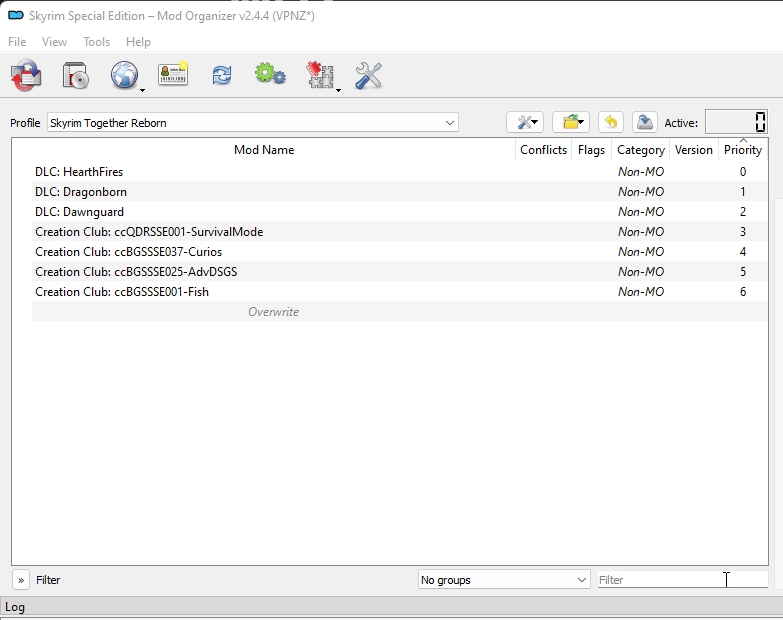Open the Tools puzzle piece icon
Image resolution: width=783 pixels, height=620 pixels.
point(320,76)
